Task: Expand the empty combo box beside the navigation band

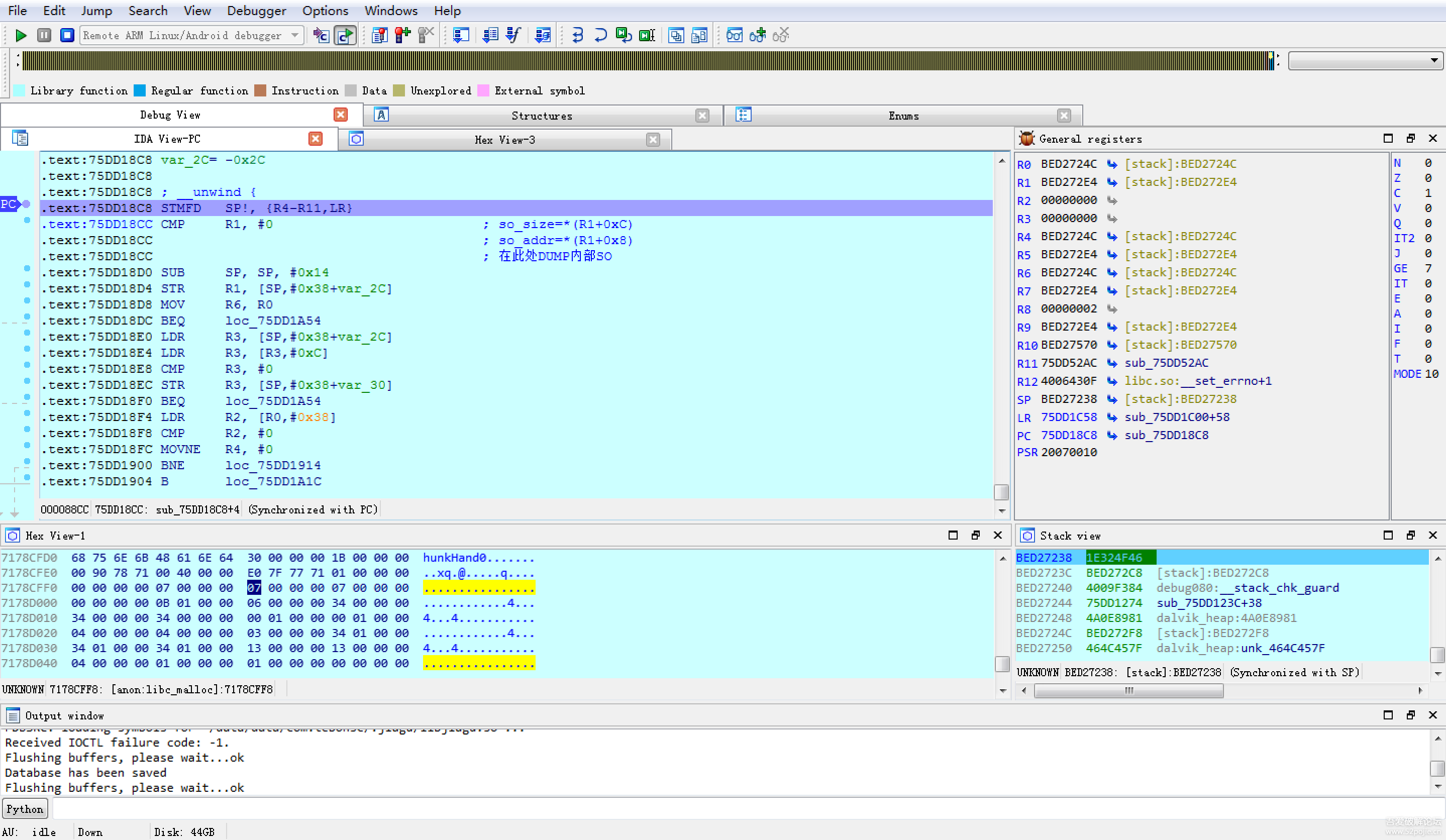Action: (x=1433, y=60)
